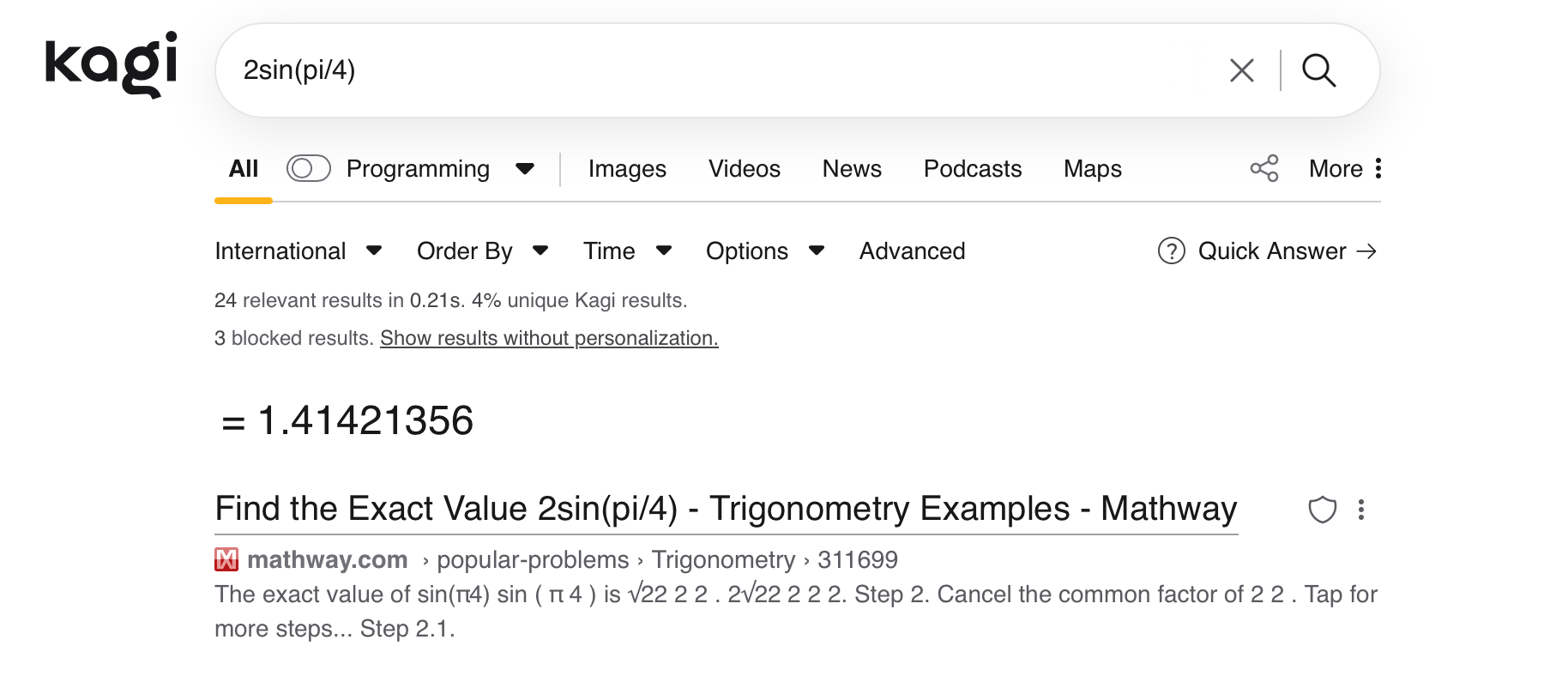This screenshot has height=676, width=1568.
Task: Click the shield icon beside Mathway result
Action: (1322, 510)
